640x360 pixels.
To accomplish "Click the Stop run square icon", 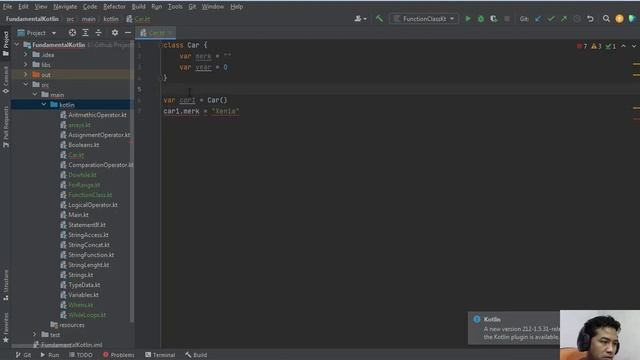I will (507, 19).
